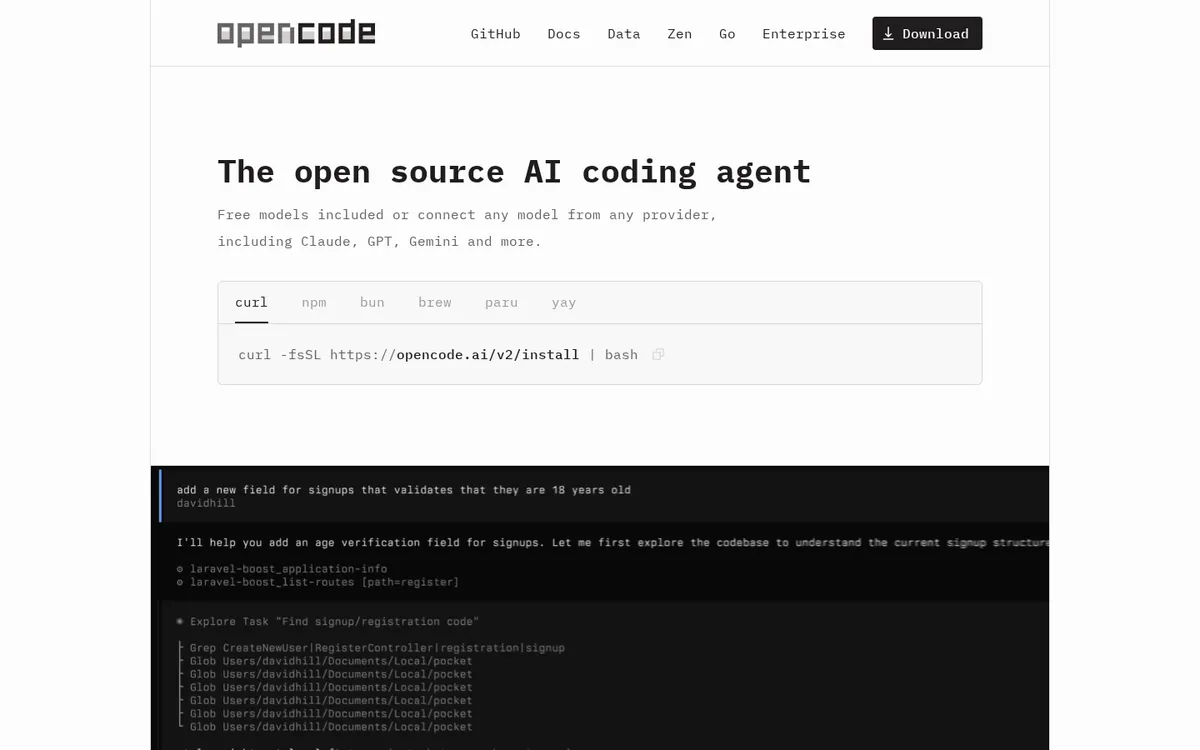
Task: Open the Docs page
Action: [x=564, y=34]
